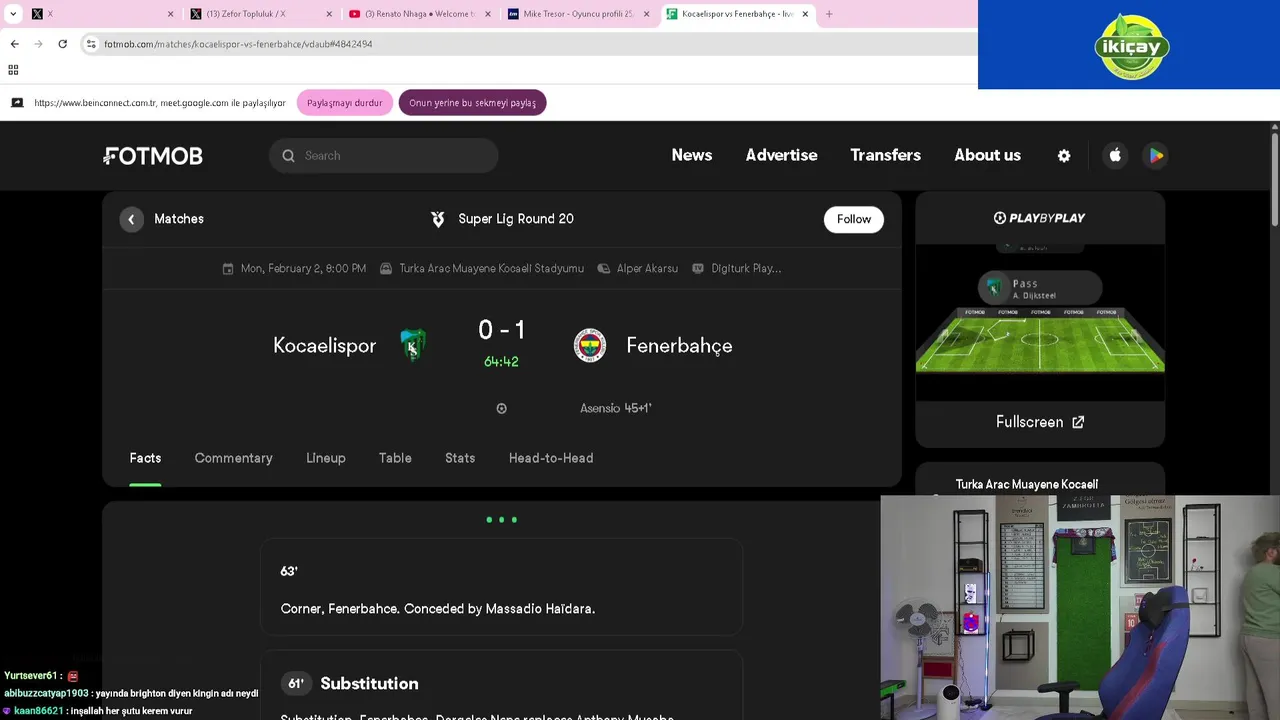Click the ikiçay sponsor logo
Screen dimensions: 1280x720
pos(1132,46)
